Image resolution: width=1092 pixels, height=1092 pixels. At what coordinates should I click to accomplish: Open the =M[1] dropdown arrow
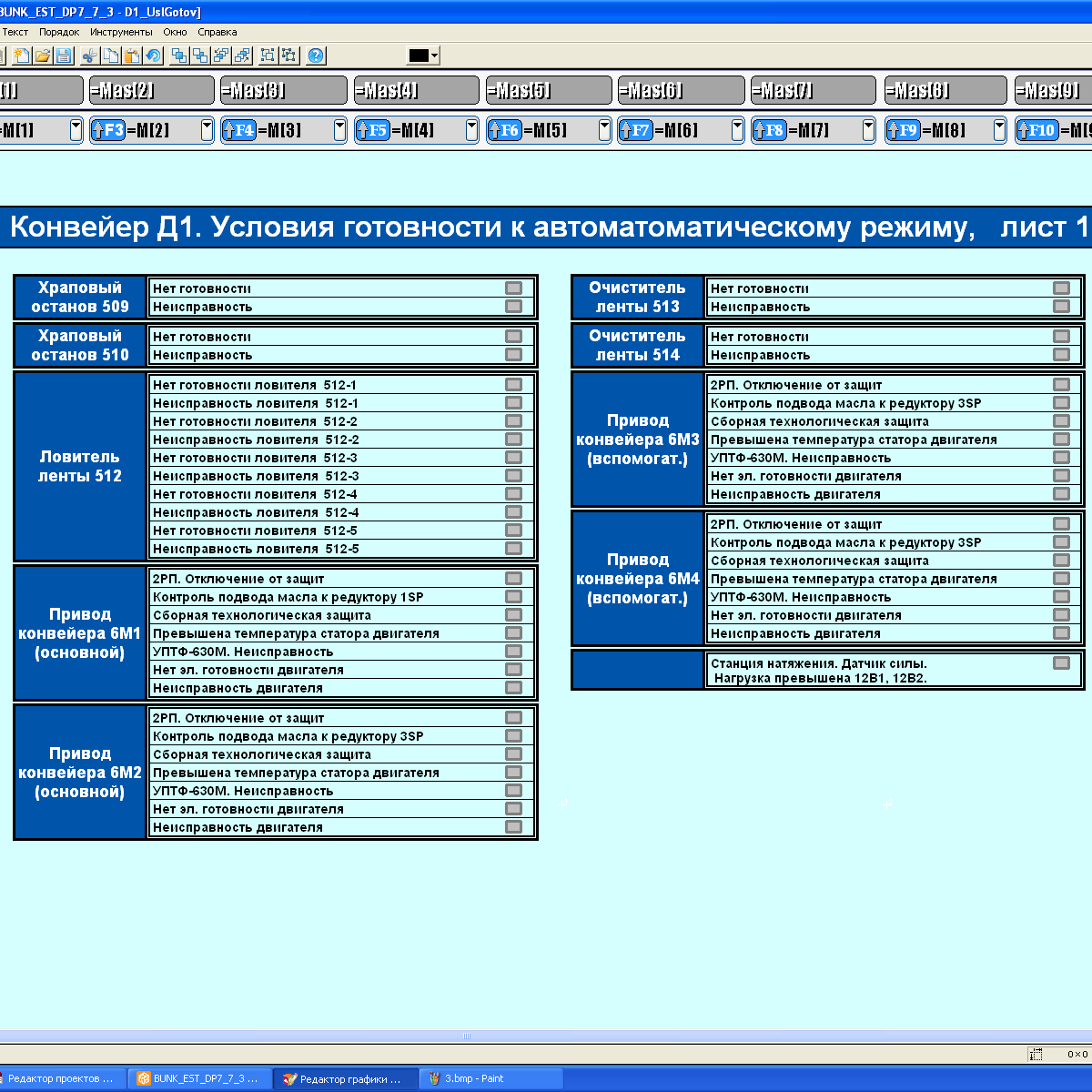(x=76, y=130)
